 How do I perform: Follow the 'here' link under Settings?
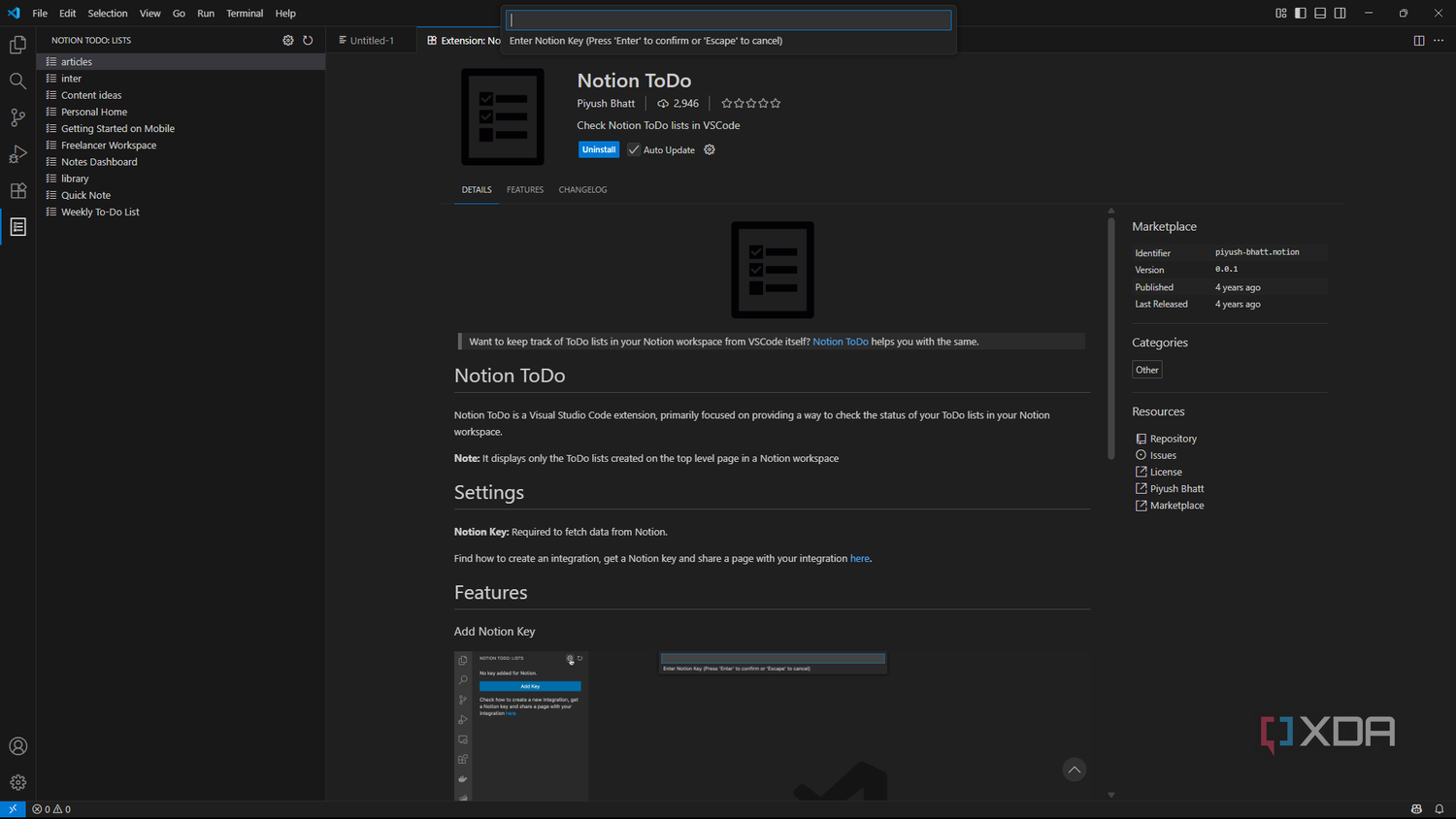pyautogui.click(x=860, y=558)
